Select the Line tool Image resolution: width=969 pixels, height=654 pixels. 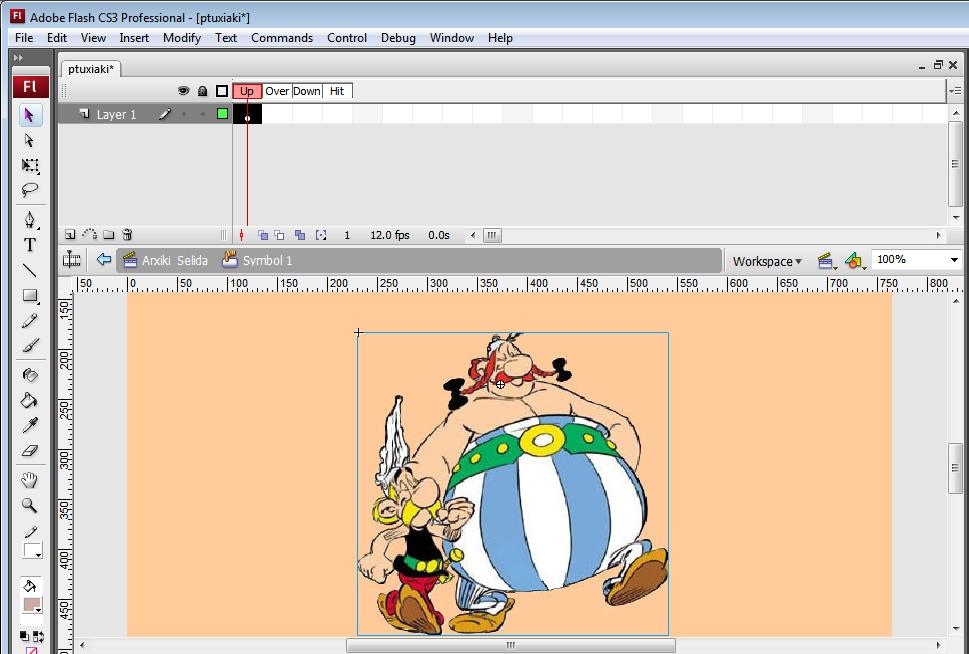click(29, 270)
